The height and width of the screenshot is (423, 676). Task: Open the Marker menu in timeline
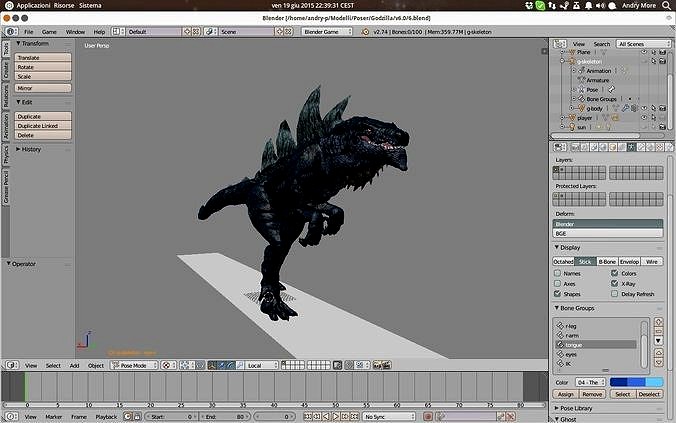[53, 417]
